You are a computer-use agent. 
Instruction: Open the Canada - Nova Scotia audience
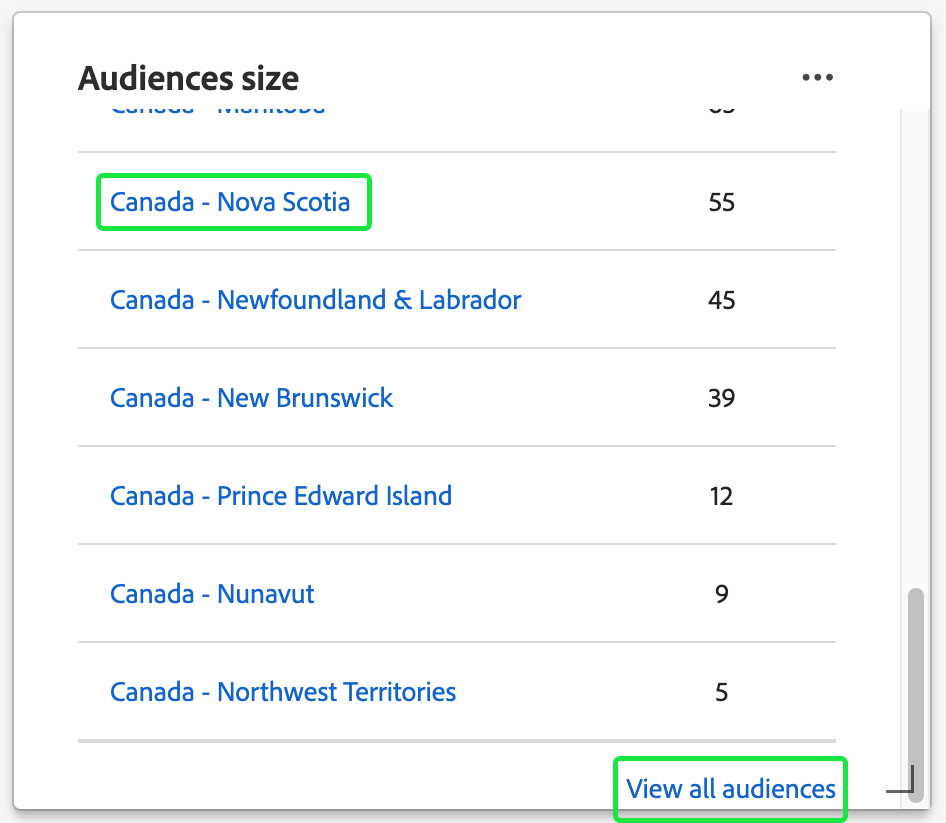pyautogui.click(x=230, y=202)
